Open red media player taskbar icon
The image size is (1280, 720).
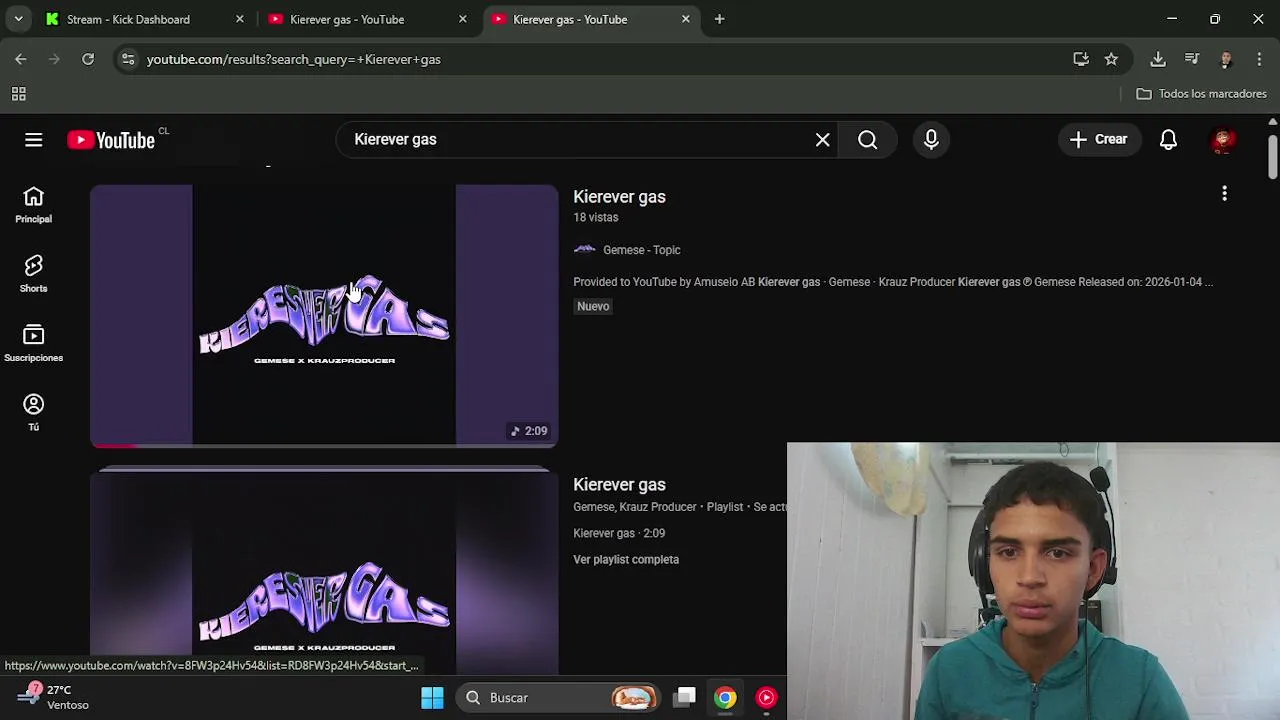click(x=766, y=698)
